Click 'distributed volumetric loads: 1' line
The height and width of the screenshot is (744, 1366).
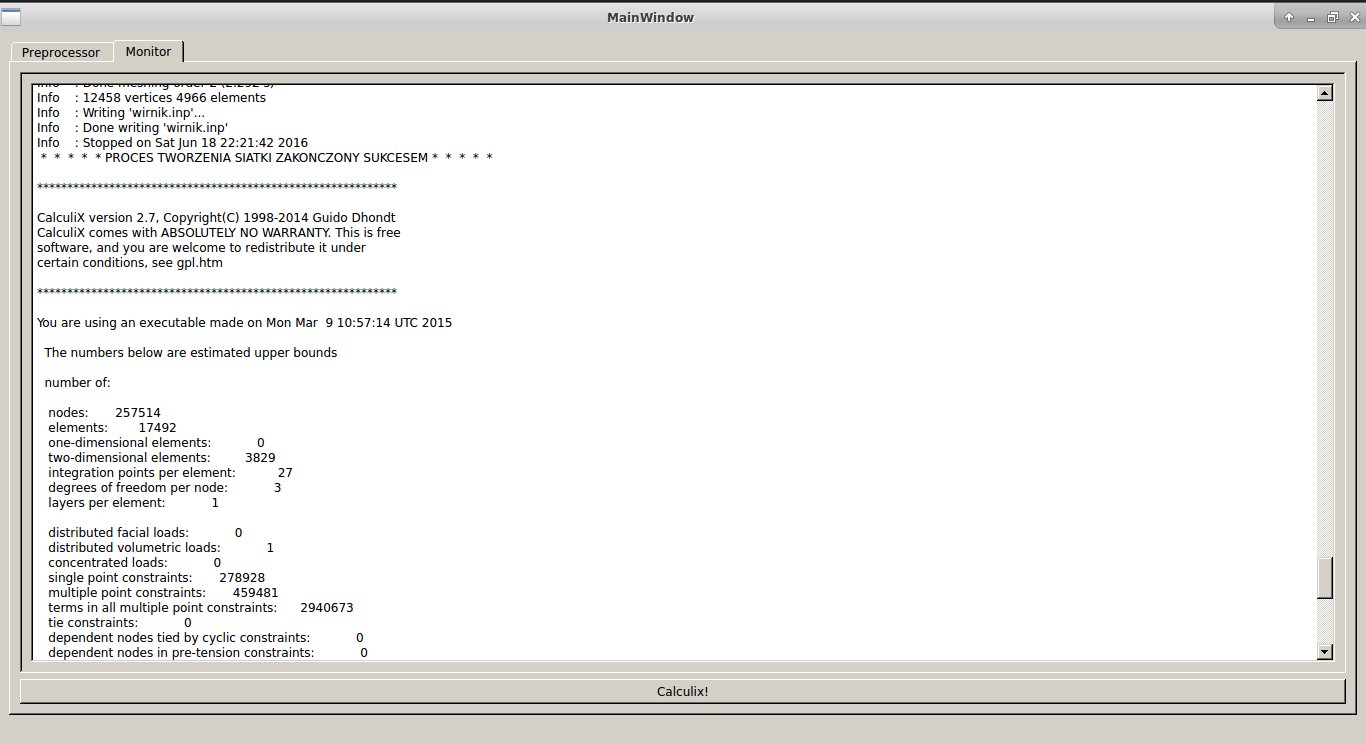[161, 548]
